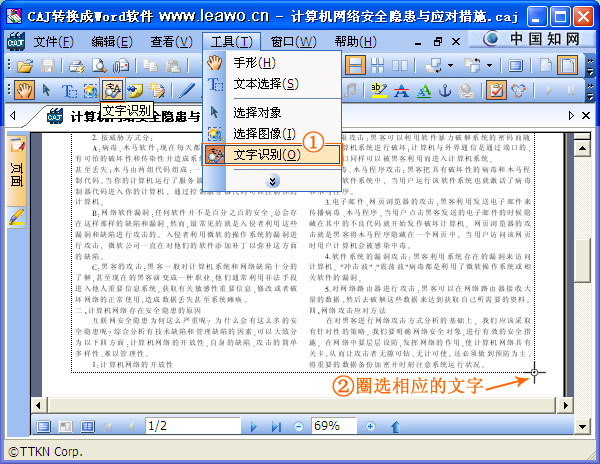
Task: Expand hidden Tools menu items chevron
Action: coord(272,181)
